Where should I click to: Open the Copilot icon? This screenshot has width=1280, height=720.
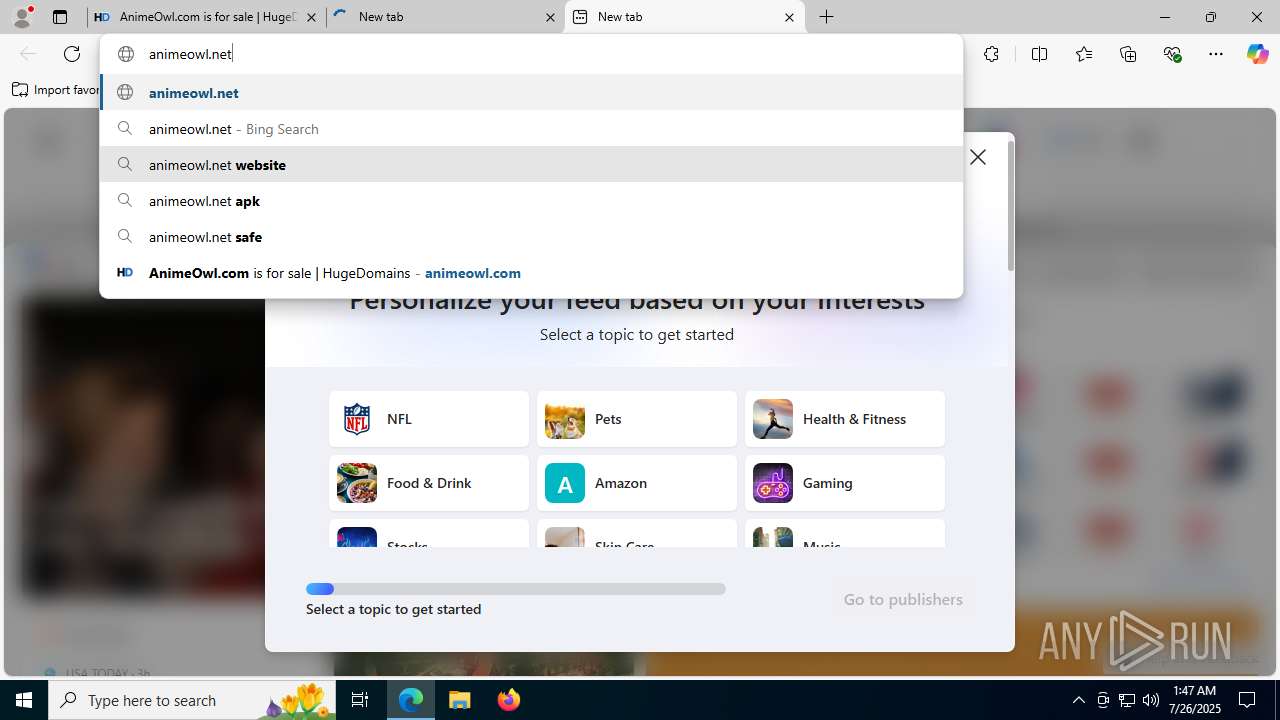tap(1257, 54)
